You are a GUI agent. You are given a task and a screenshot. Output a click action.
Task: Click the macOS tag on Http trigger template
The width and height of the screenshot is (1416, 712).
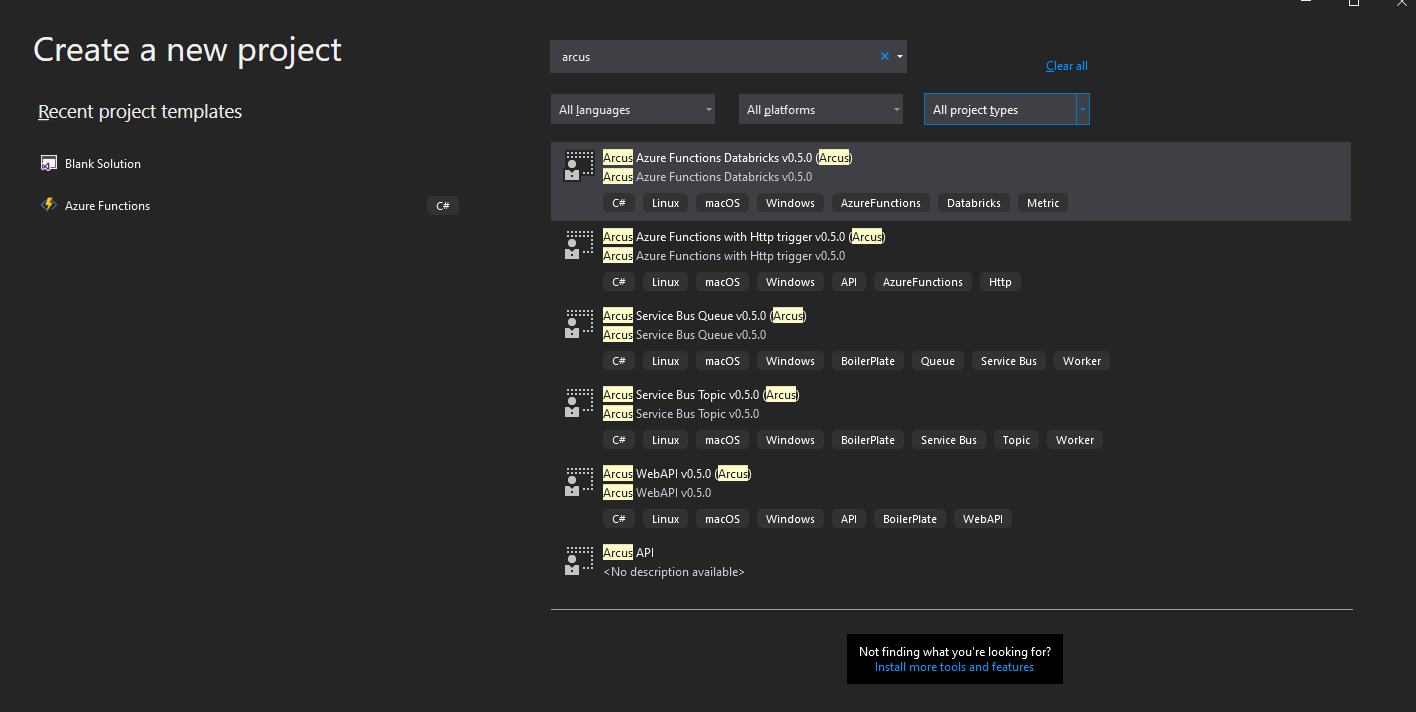pos(722,282)
